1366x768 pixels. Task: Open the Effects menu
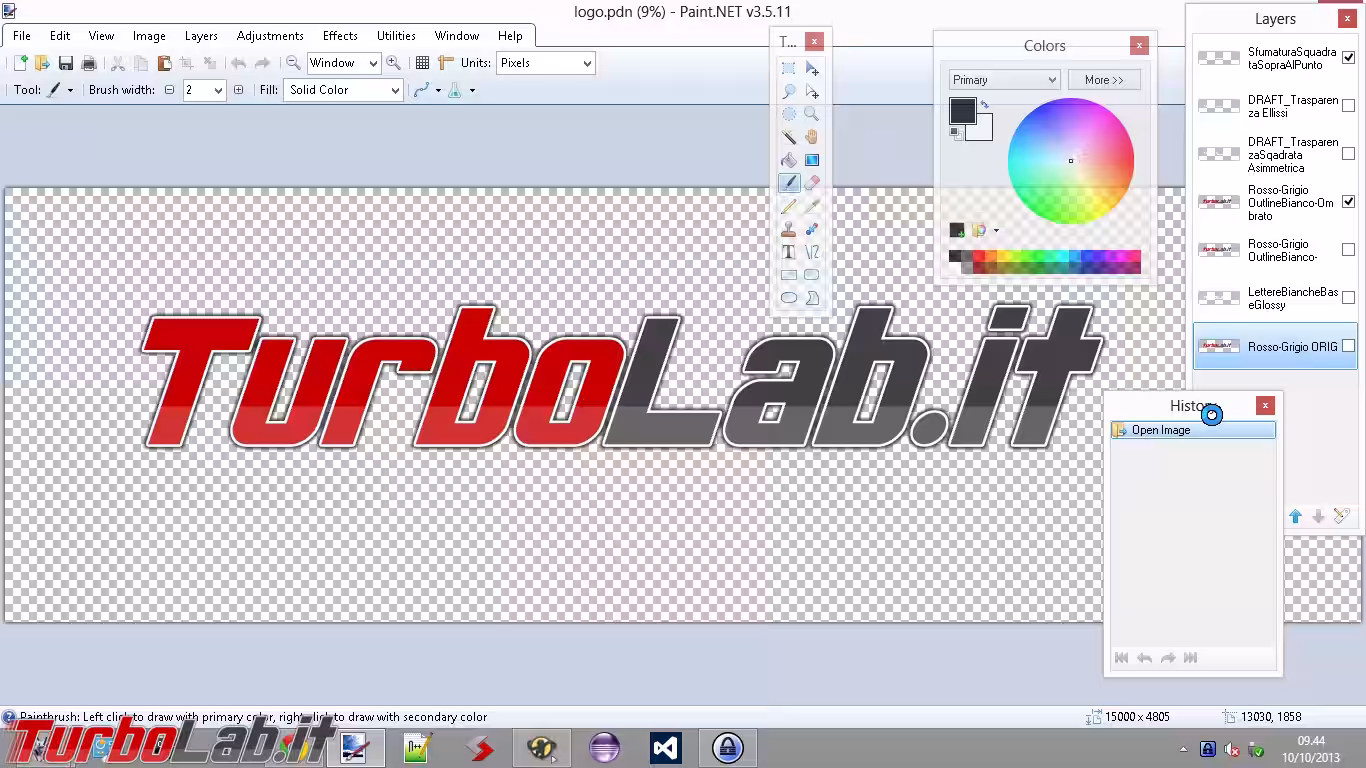pos(339,35)
